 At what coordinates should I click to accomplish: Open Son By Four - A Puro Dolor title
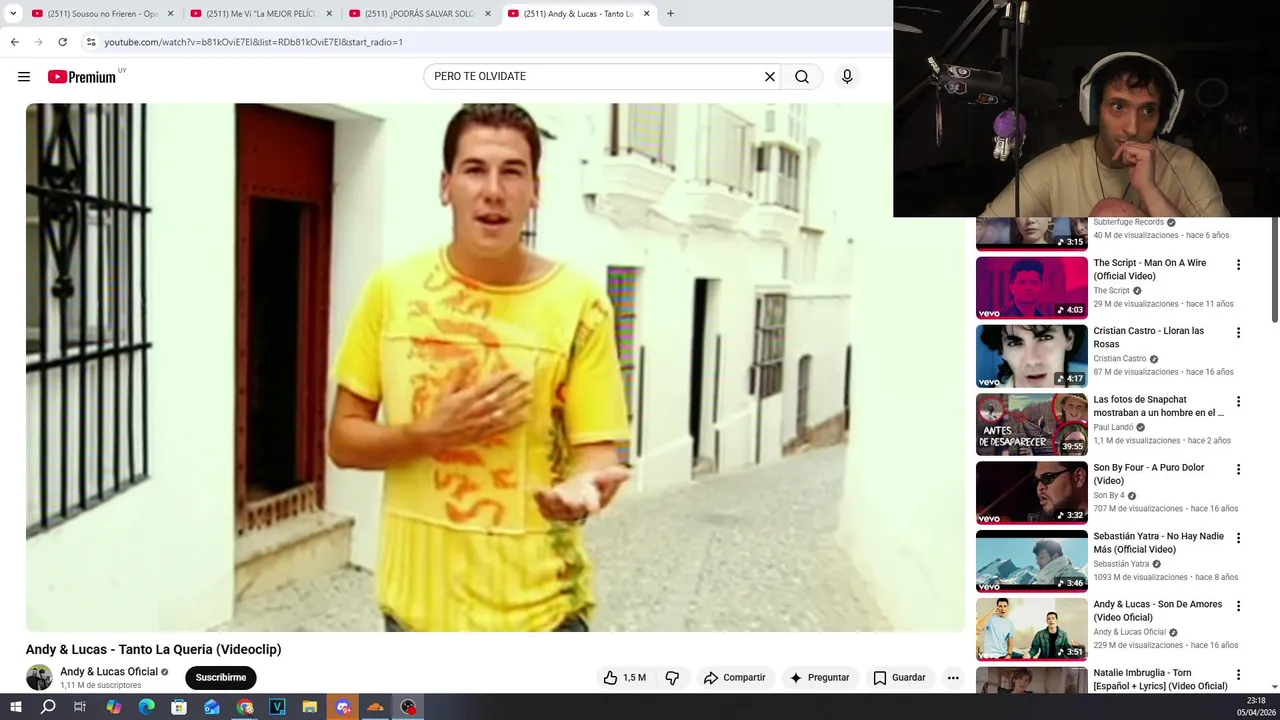pyautogui.click(x=1149, y=474)
